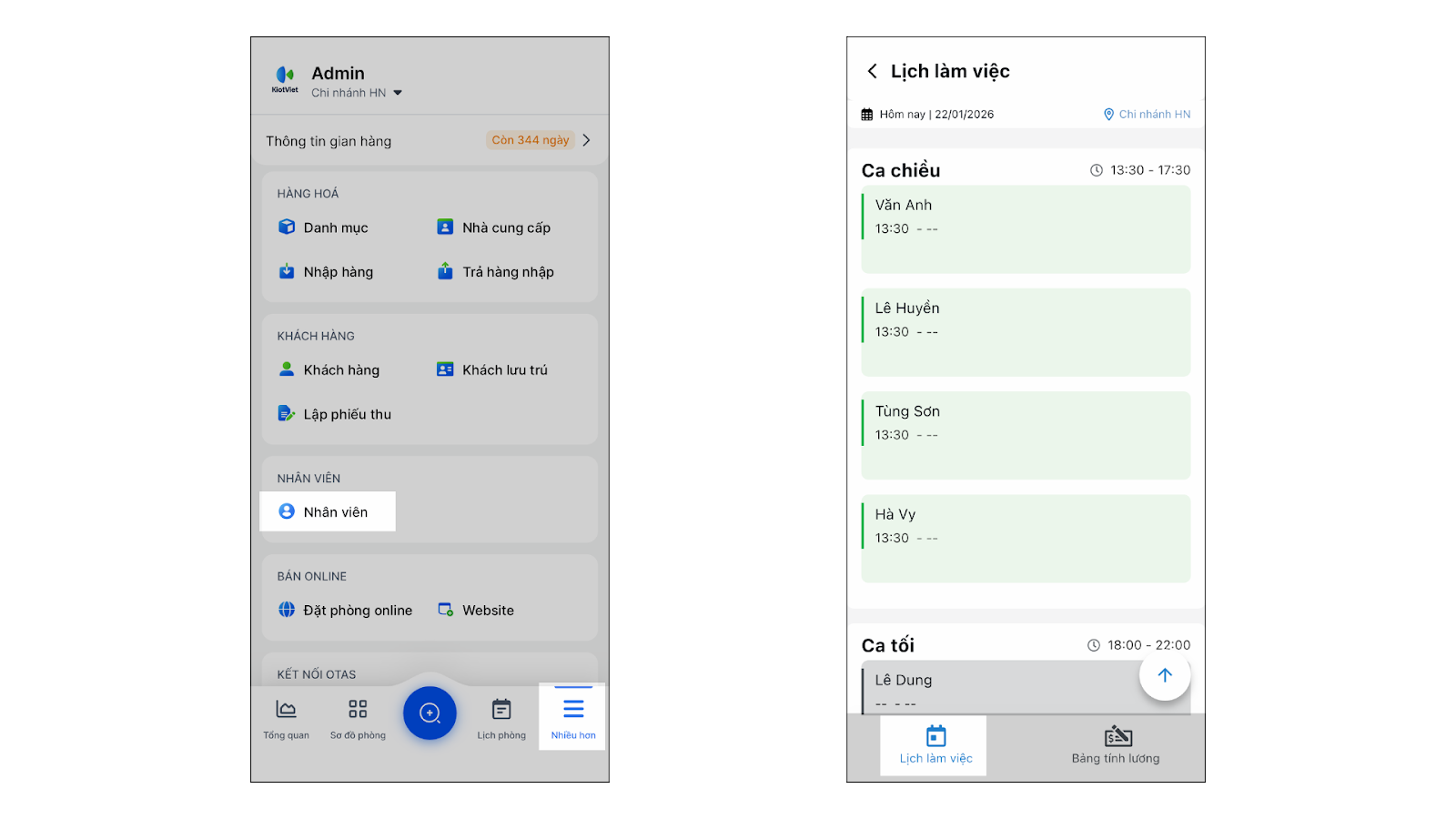Open the Đặt phòng online label
This screenshot has height=819, width=1456.
click(x=358, y=611)
